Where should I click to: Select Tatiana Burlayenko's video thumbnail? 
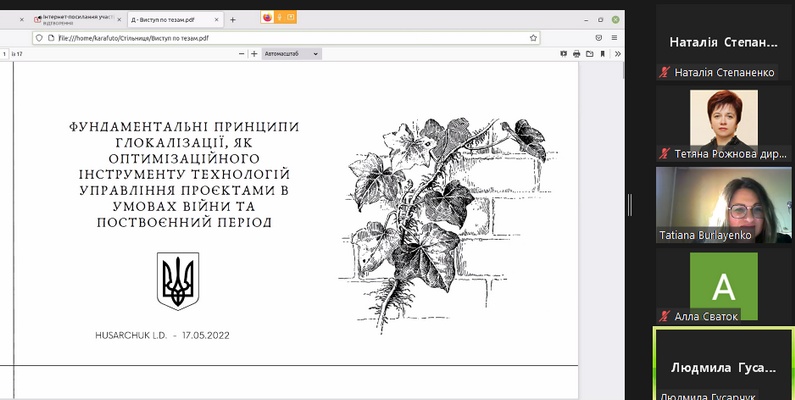(x=723, y=205)
